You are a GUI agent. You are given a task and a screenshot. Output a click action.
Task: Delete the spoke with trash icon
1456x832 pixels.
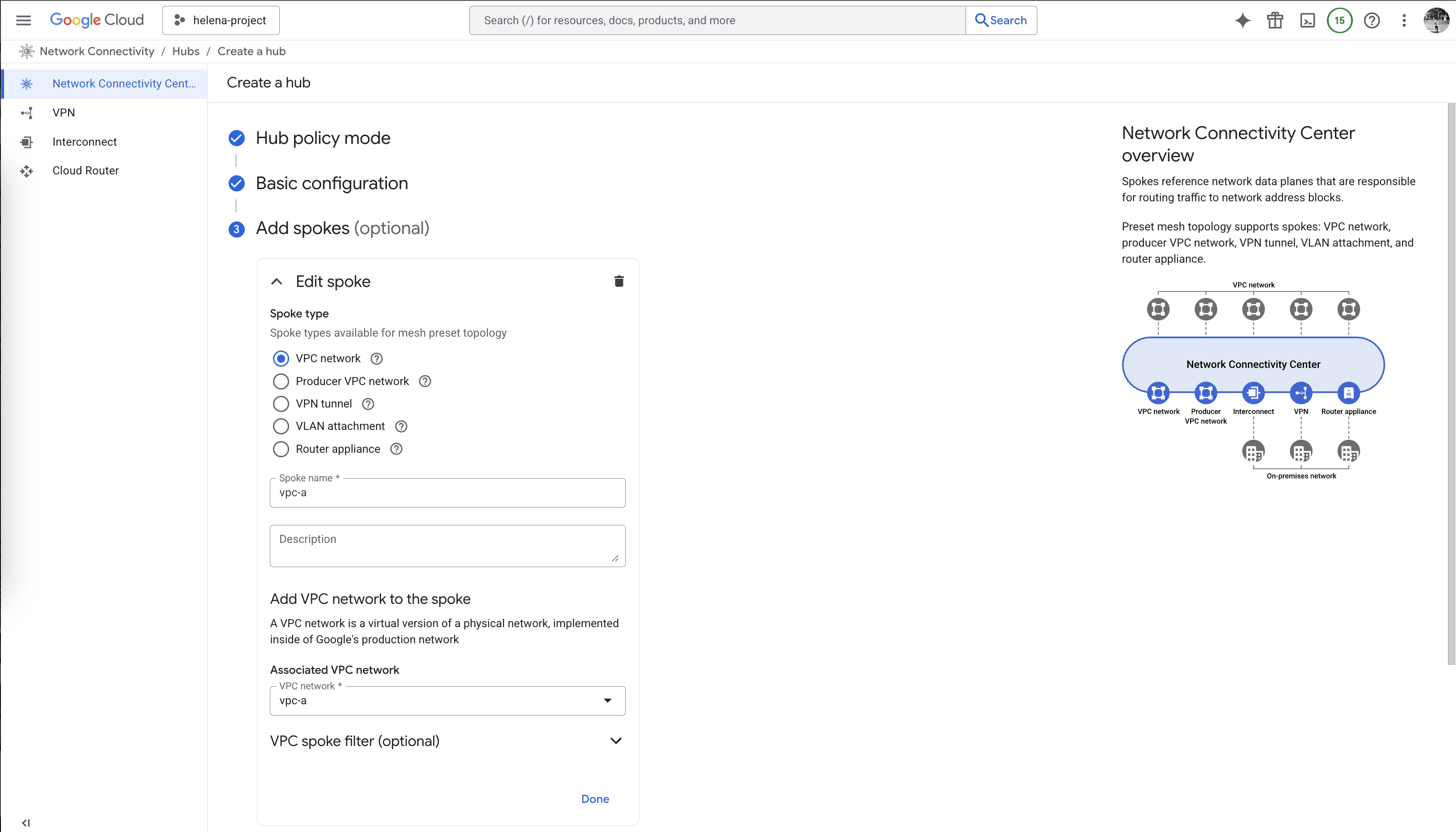pos(619,281)
